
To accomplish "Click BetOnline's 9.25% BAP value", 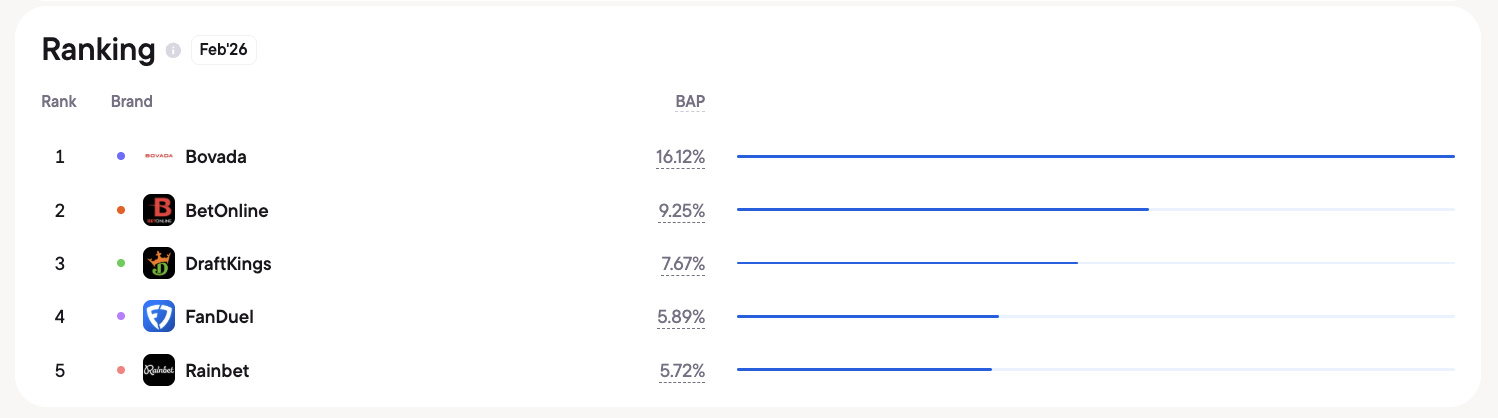I will click(681, 210).
